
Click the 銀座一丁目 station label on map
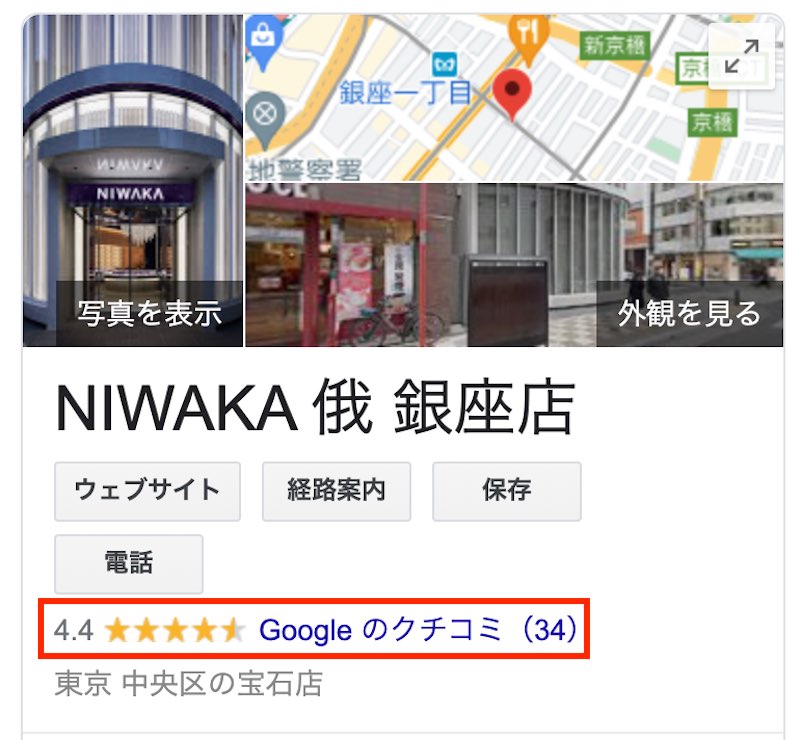[x=405, y=93]
